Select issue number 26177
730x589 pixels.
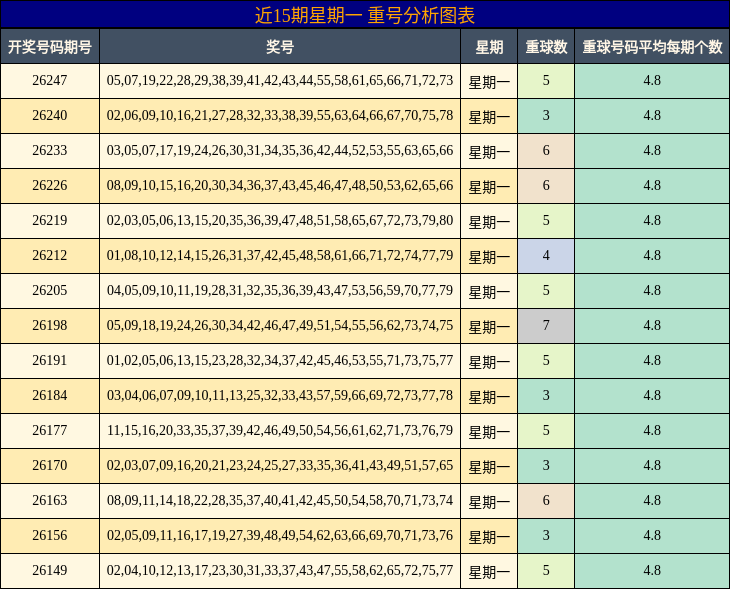(x=50, y=430)
